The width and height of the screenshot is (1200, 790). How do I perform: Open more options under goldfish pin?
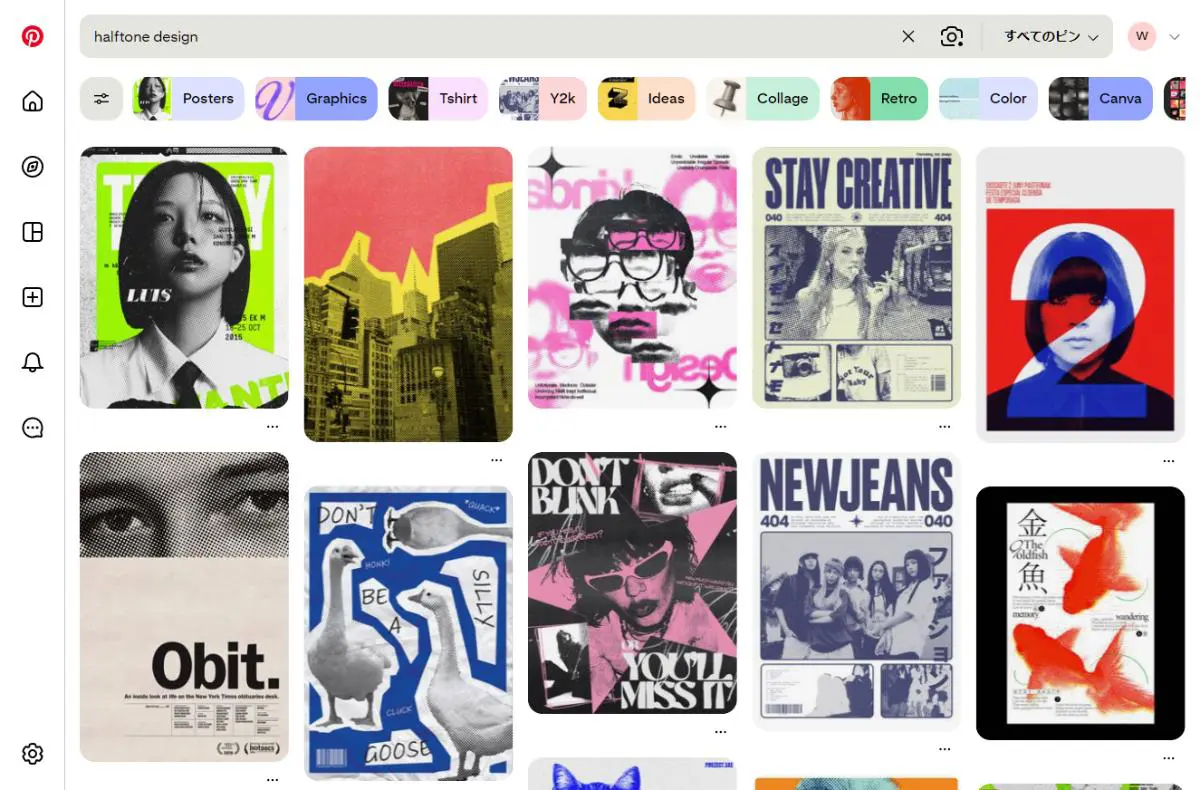click(1169, 757)
